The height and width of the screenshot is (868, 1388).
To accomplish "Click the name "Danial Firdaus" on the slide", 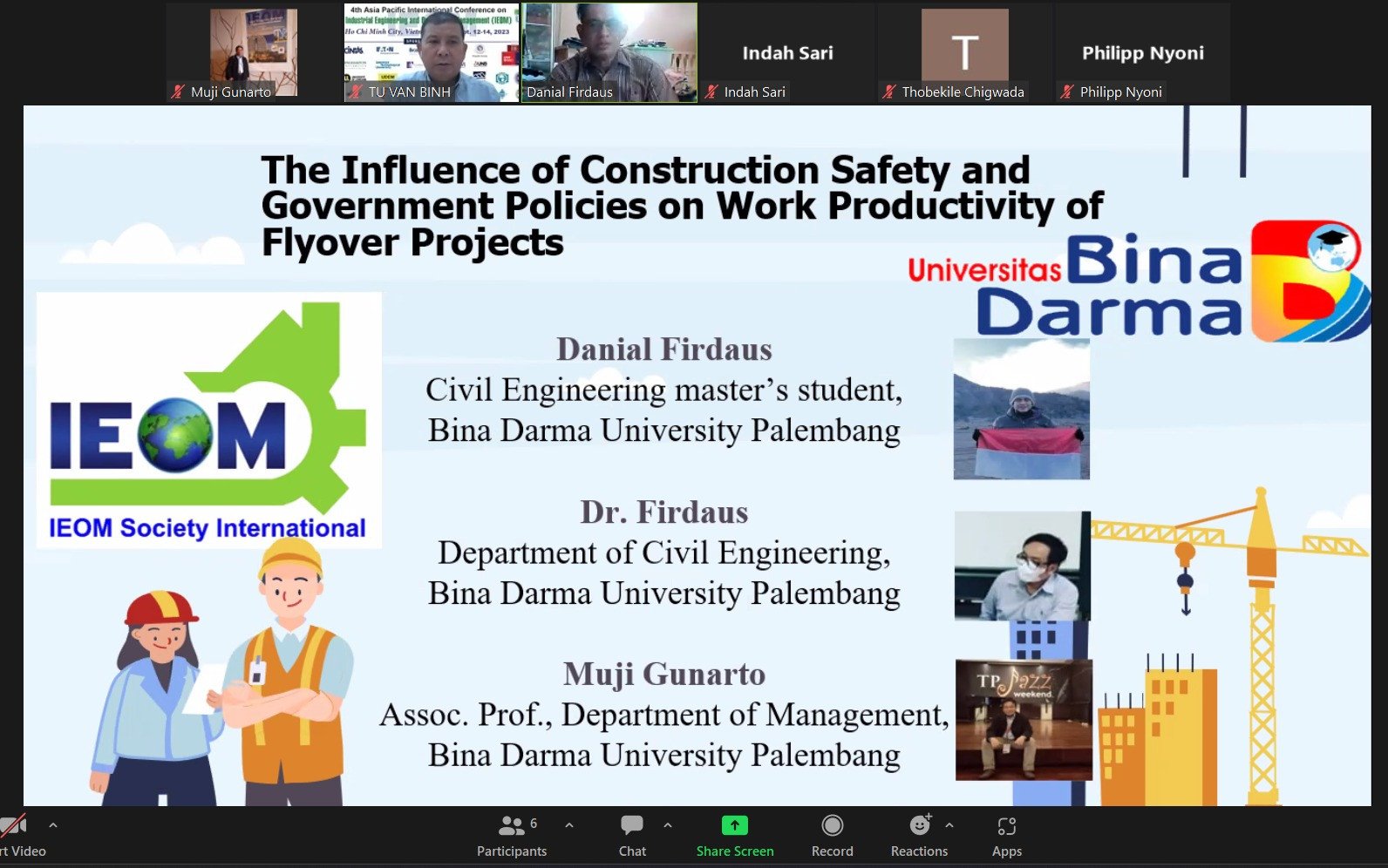I will click(664, 349).
